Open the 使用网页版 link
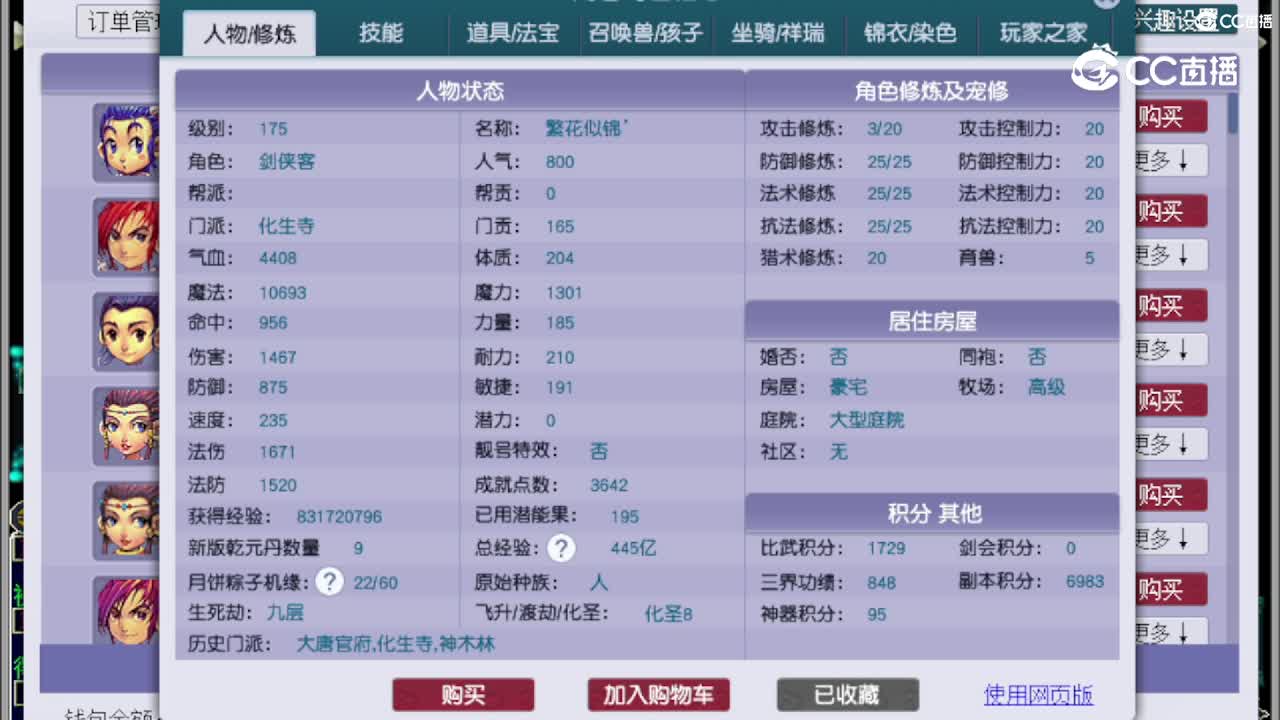 [1038, 694]
